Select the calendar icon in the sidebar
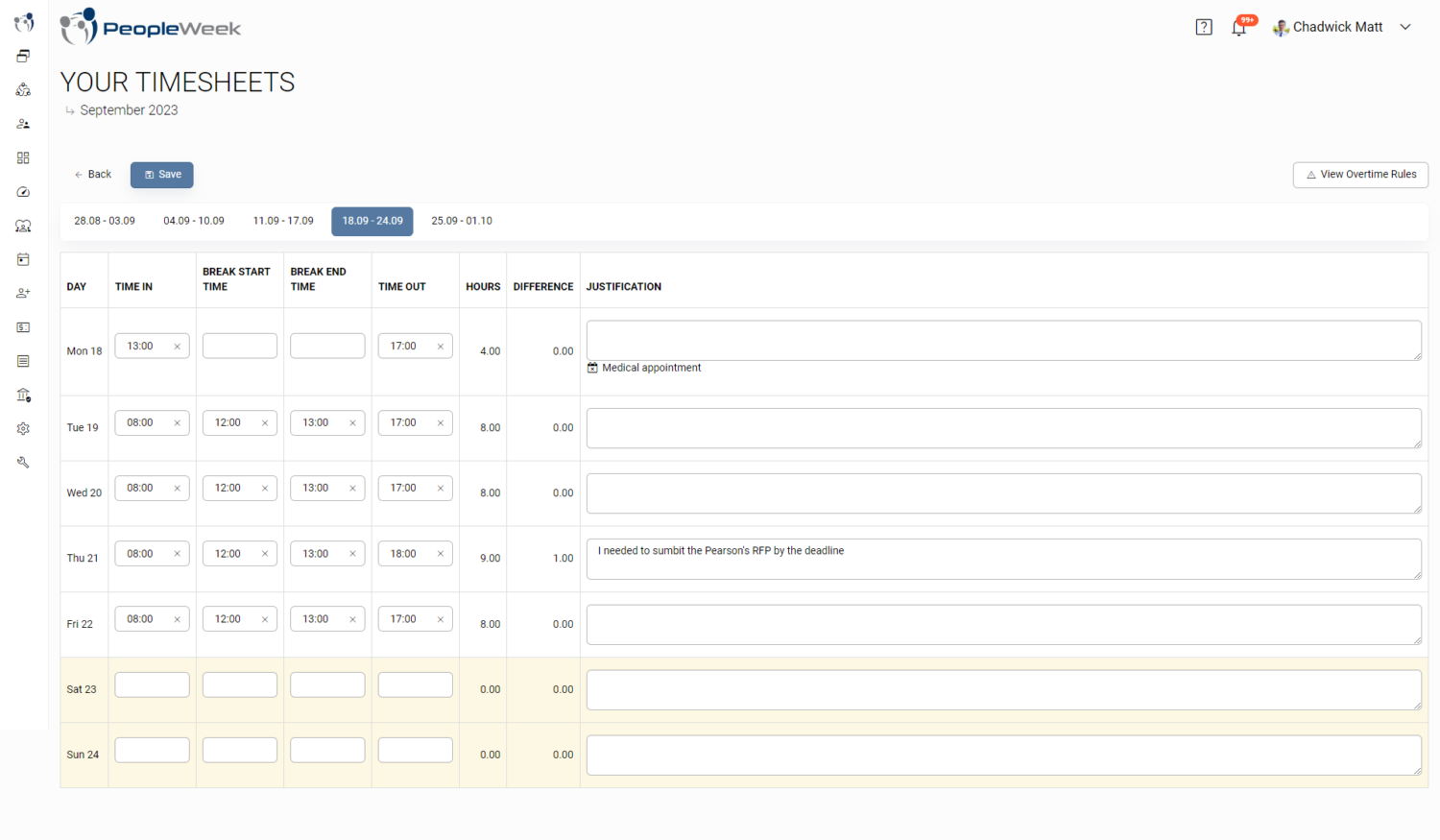This screenshot has height=840, width=1440. point(23,259)
